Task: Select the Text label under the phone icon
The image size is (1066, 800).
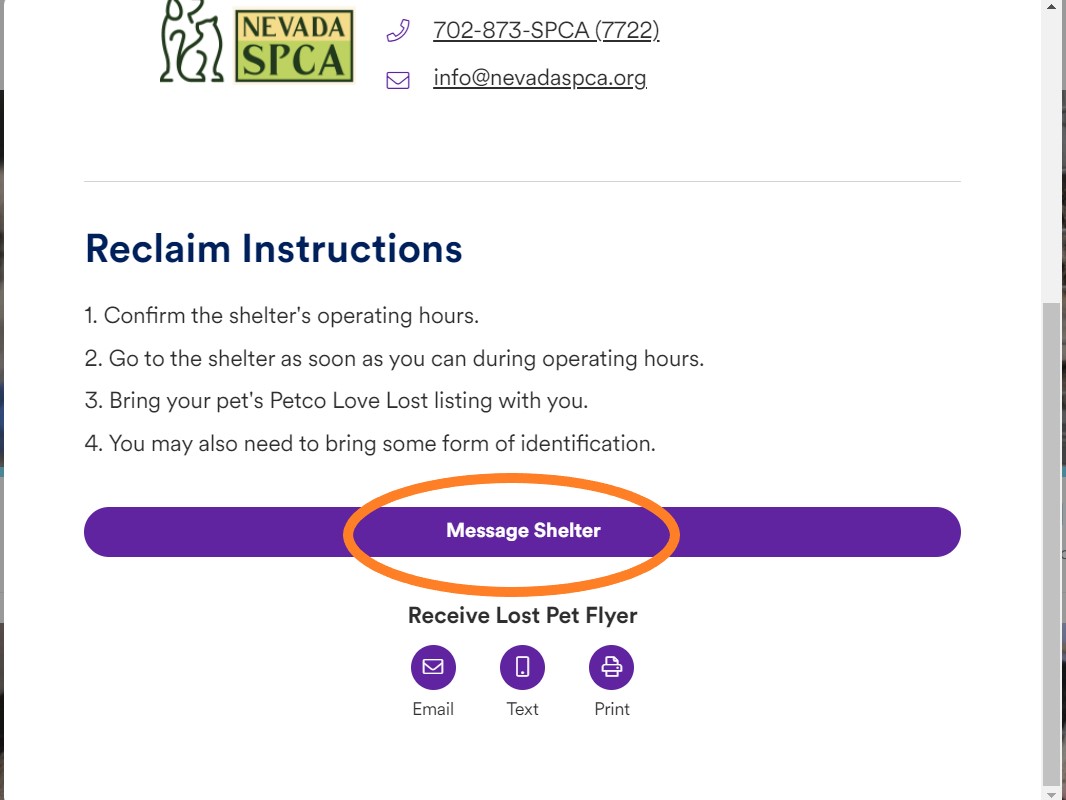Action: coord(522,709)
